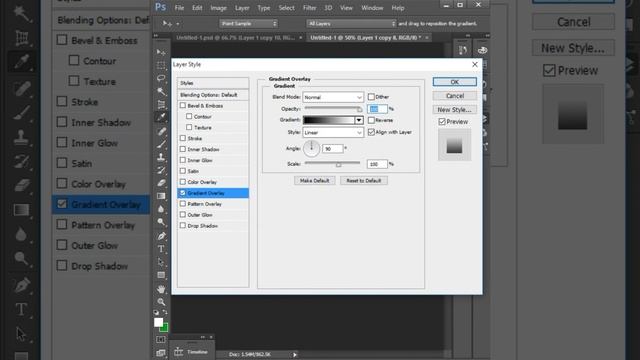Select the Healing Brush tool
The height and width of the screenshot is (360, 640).
click(x=161, y=131)
